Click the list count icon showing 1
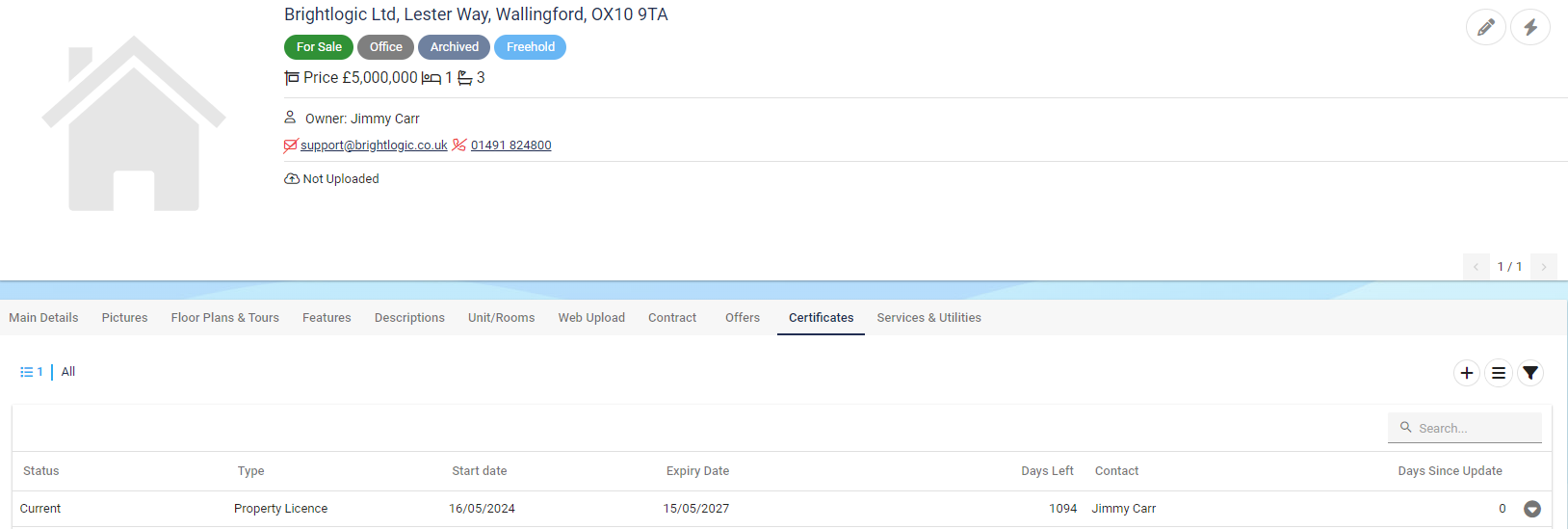Viewport: 1568px width, 529px height. [x=32, y=372]
